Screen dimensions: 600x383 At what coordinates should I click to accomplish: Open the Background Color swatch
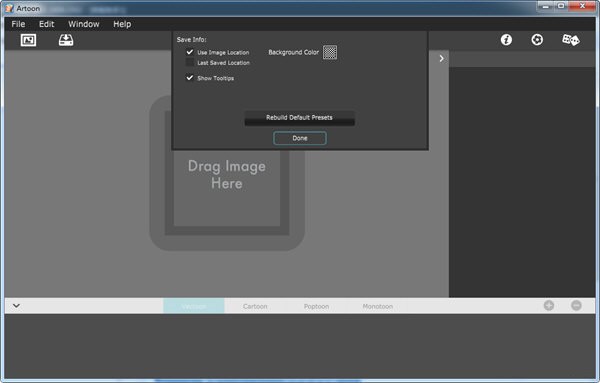[x=330, y=52]
